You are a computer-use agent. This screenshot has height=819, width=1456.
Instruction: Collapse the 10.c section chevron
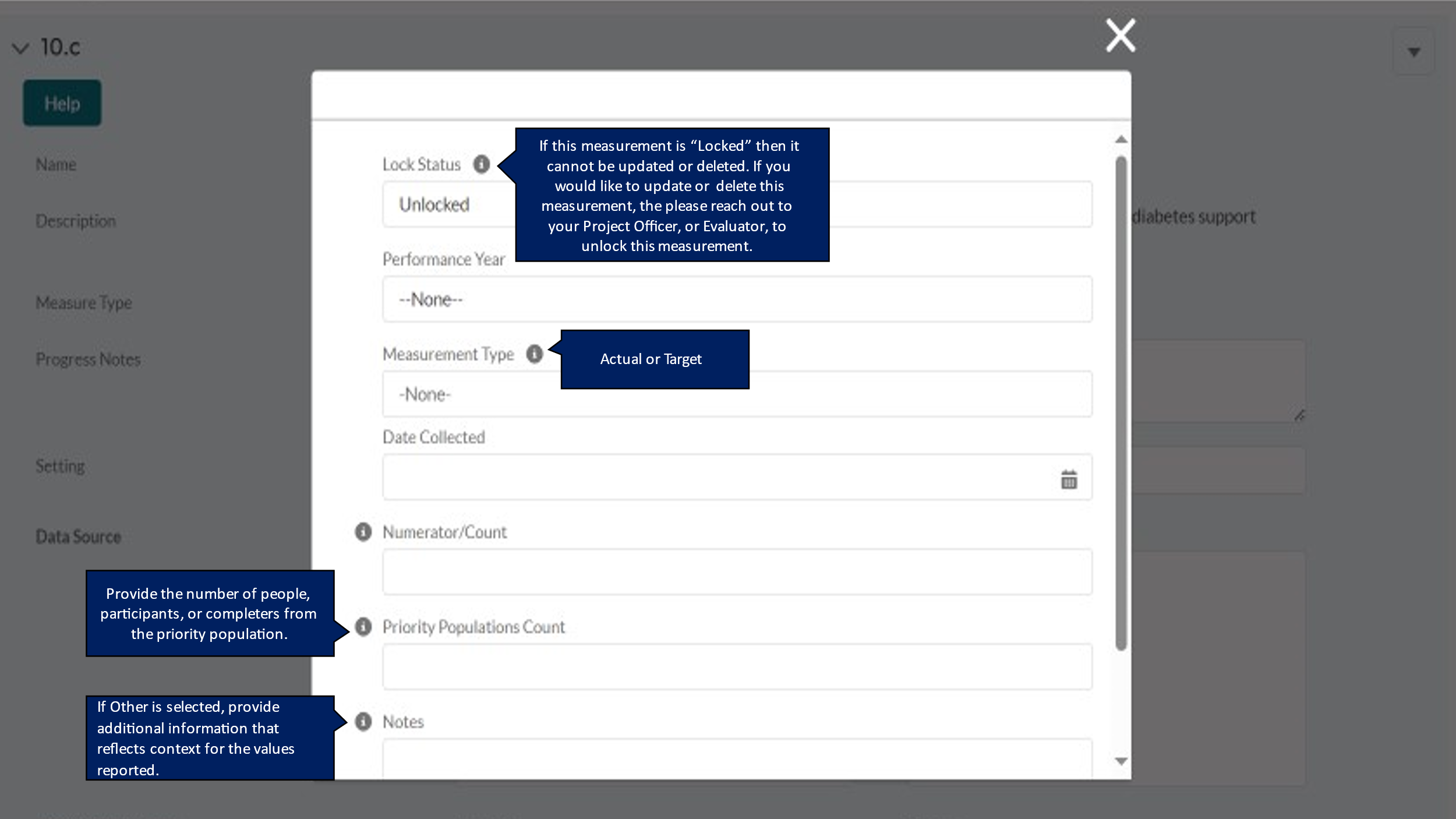pyautogui.click(x=20, y=48)
